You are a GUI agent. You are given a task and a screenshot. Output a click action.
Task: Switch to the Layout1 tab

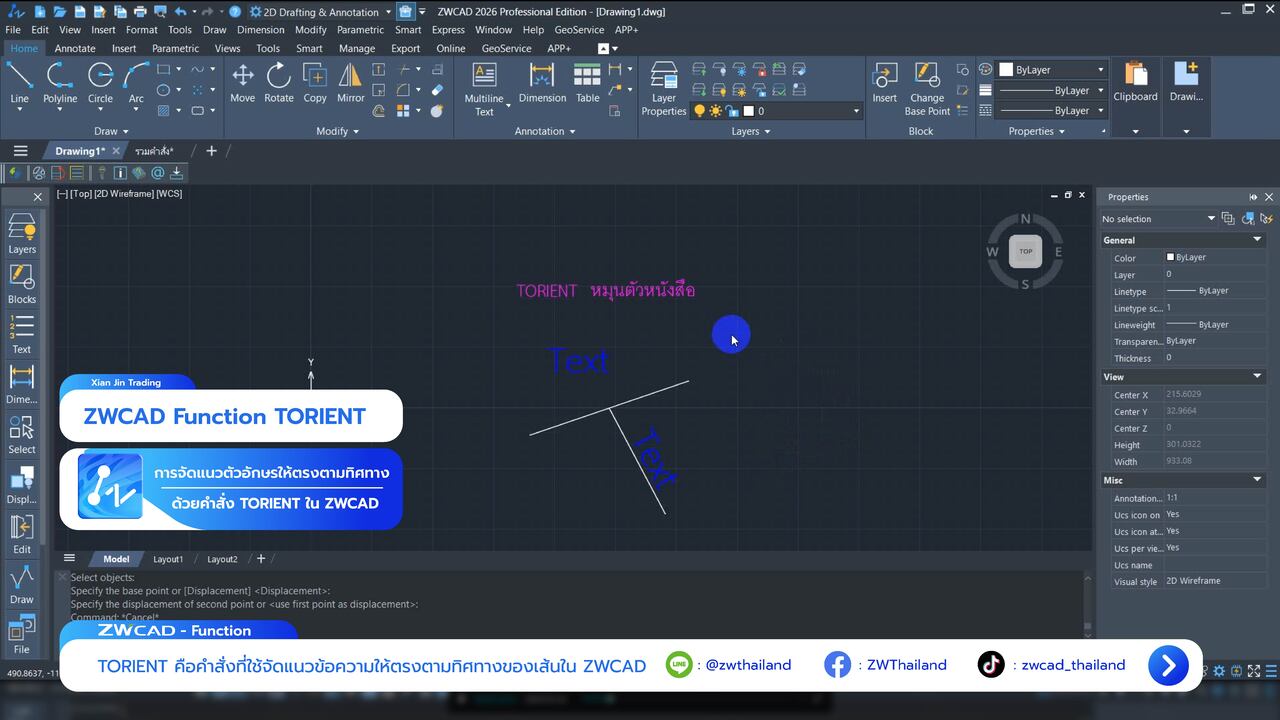(x=168, y=559)
